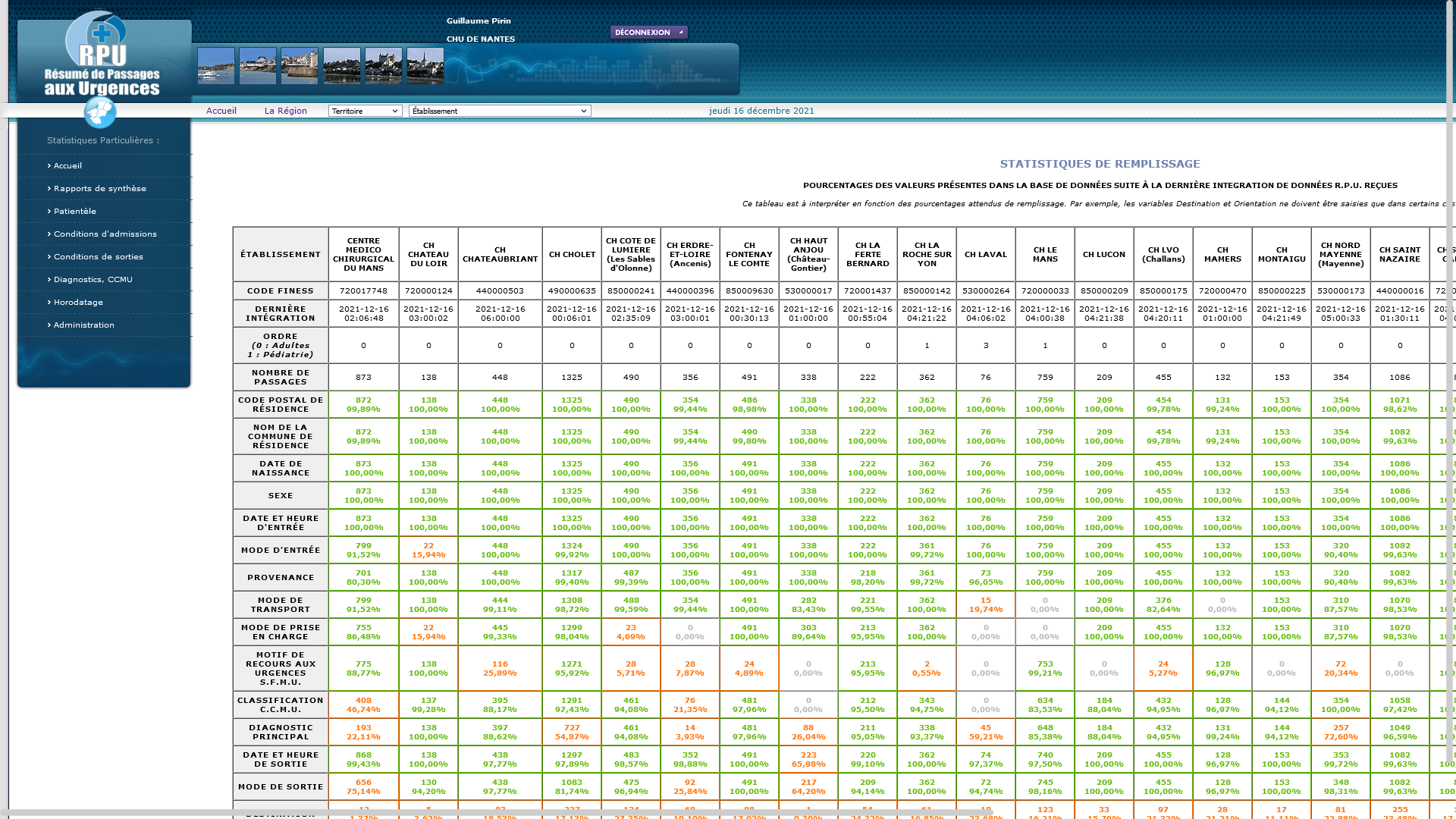
Task: Open Administration sidebar item
Action: (x=83, y=325)
